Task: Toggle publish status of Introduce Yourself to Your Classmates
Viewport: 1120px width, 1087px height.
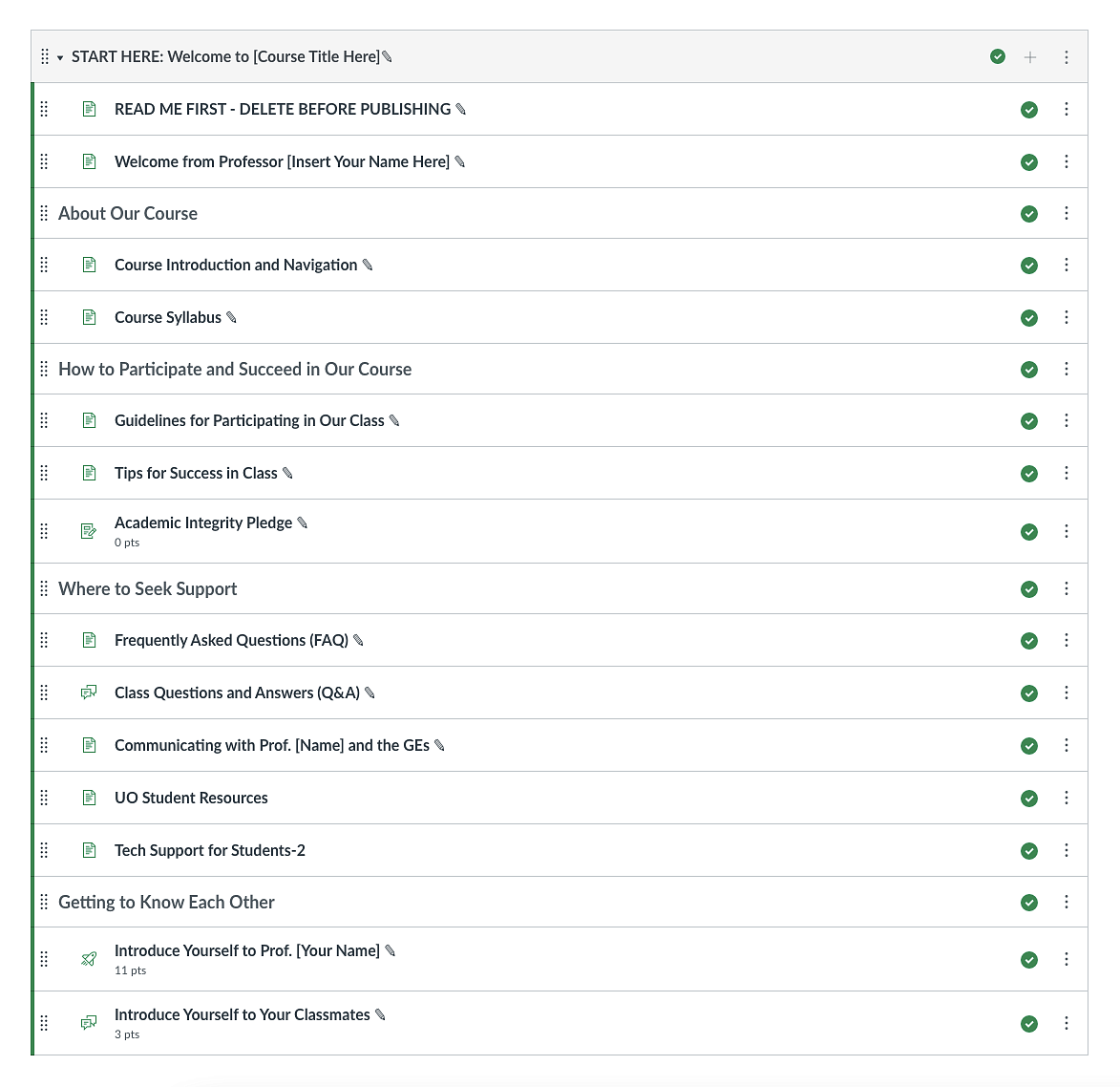Action: click(x=1029, y=1023)
